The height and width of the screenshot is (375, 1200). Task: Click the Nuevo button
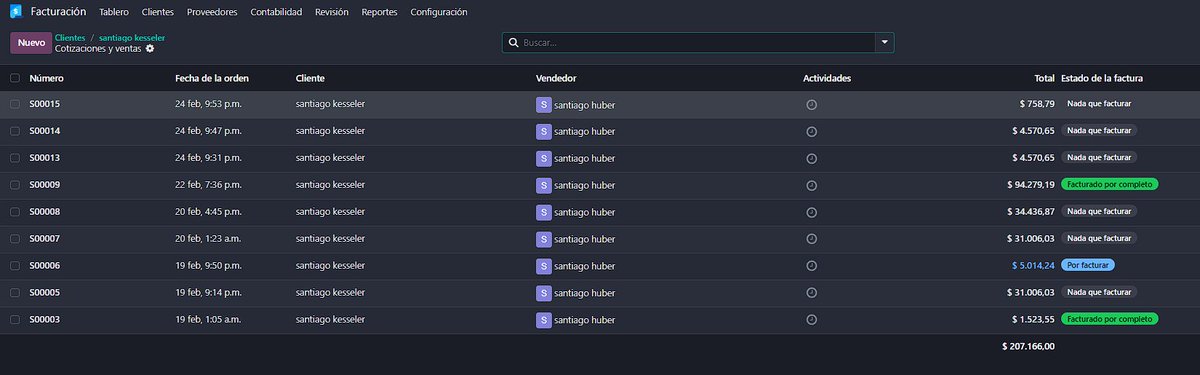pyautogui.click(x=31, y=43)
